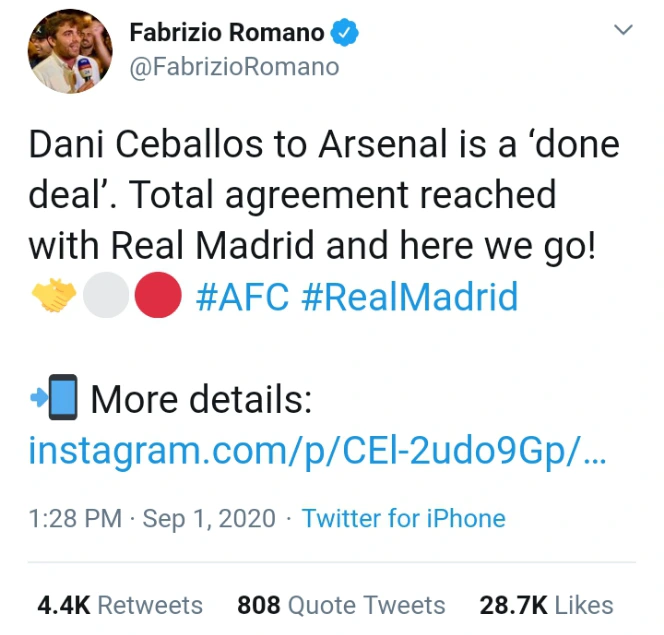View the 808 Quote Tweets list
This screenshot has height=635, width=664.
(x=341, y=605)
